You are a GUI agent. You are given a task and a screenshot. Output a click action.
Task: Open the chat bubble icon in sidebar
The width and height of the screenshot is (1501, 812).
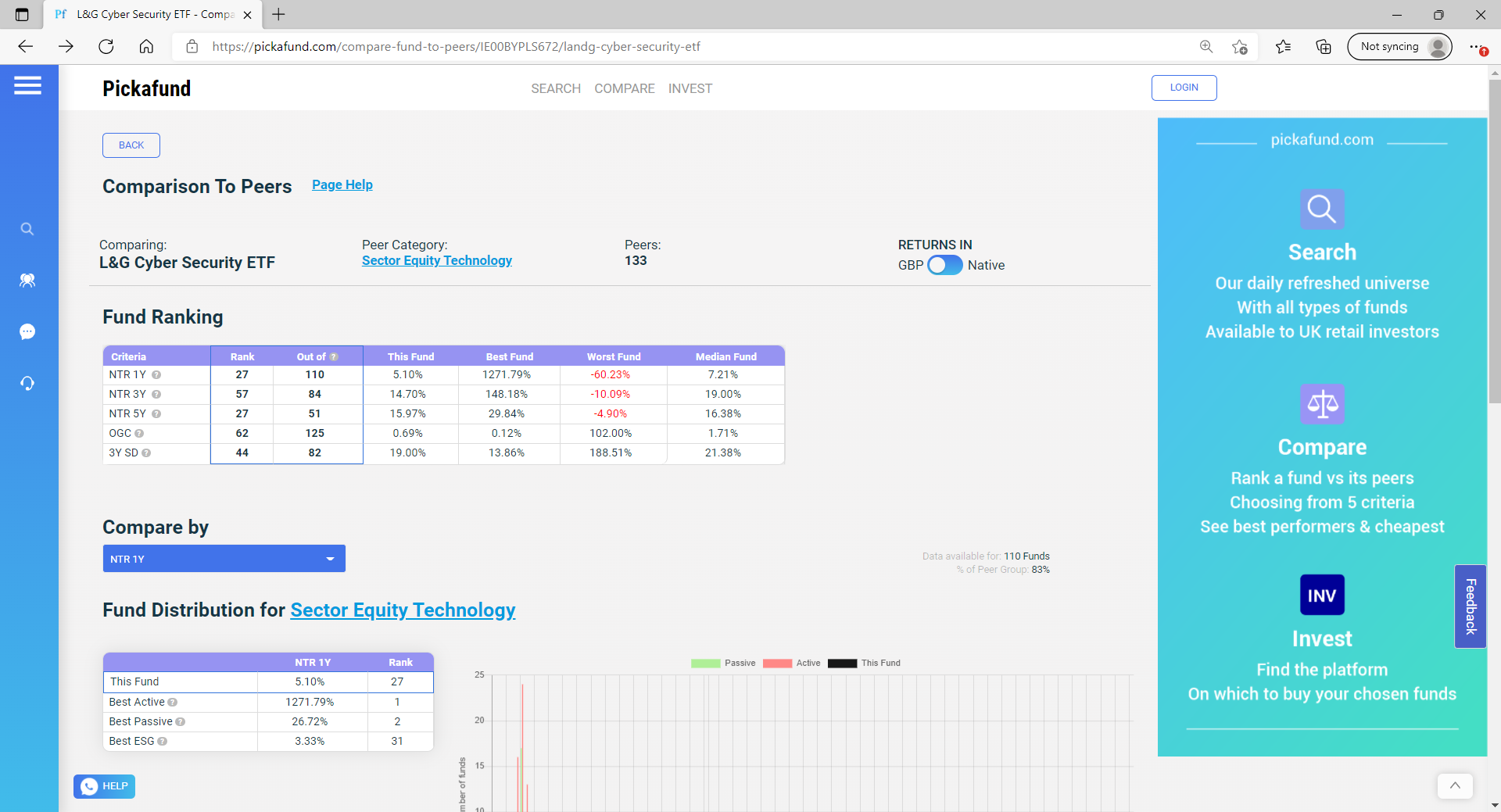point(27,332)
